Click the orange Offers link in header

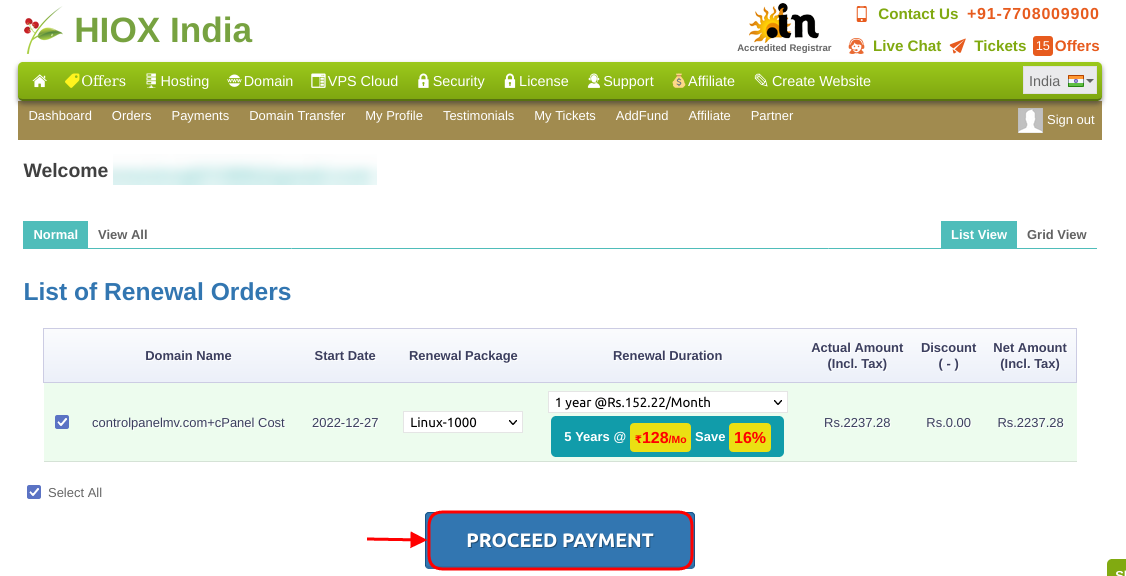1077,46
